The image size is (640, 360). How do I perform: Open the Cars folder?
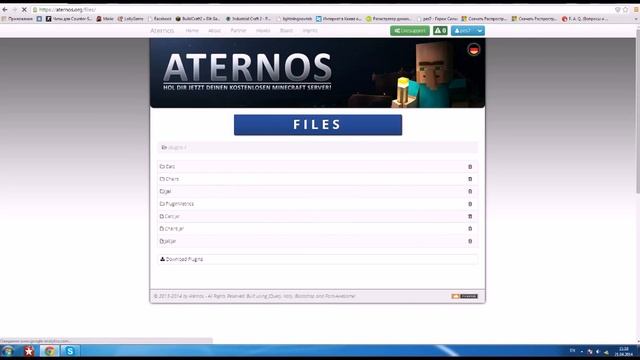point(168,167)
